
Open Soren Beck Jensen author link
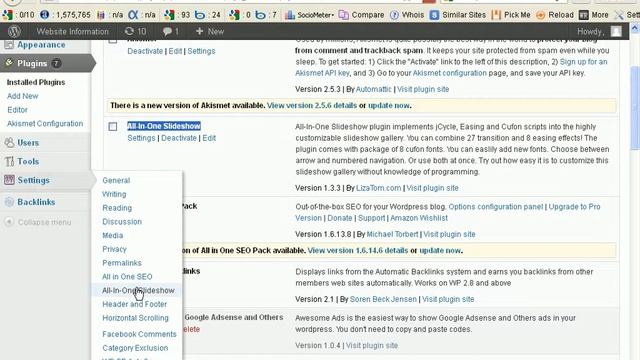383,300
